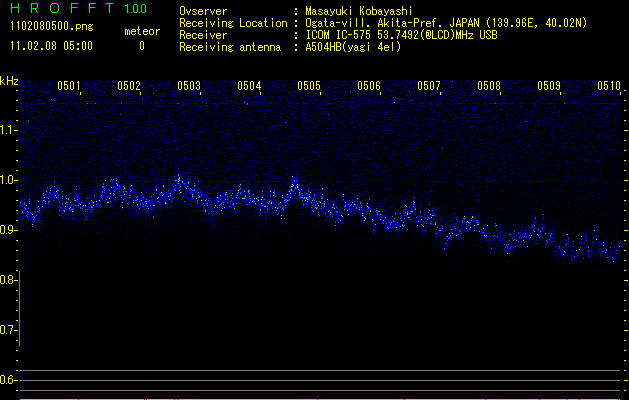The image size is (629, 400).
Task: Click the 11.02.08 05:00 timestamp
Action: click(51, 46)
